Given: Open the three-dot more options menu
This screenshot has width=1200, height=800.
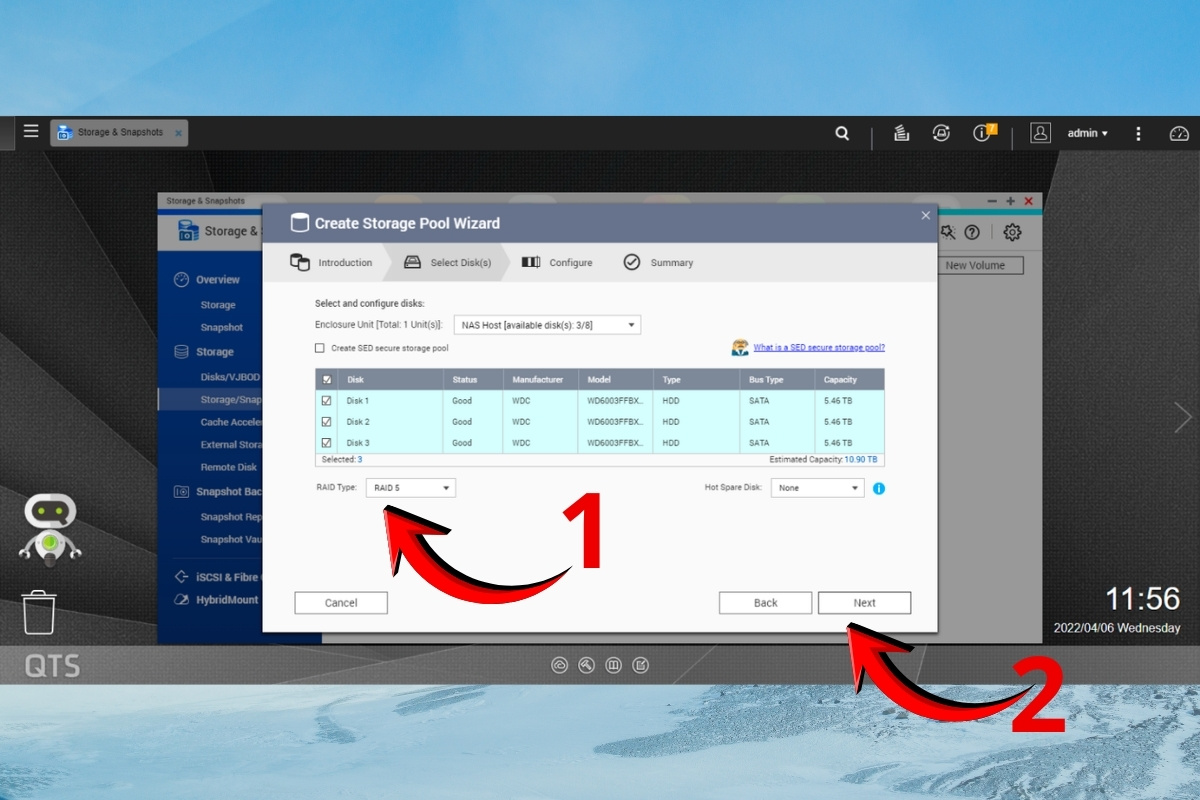Looking at the screenshot, I should [1138, 133].
